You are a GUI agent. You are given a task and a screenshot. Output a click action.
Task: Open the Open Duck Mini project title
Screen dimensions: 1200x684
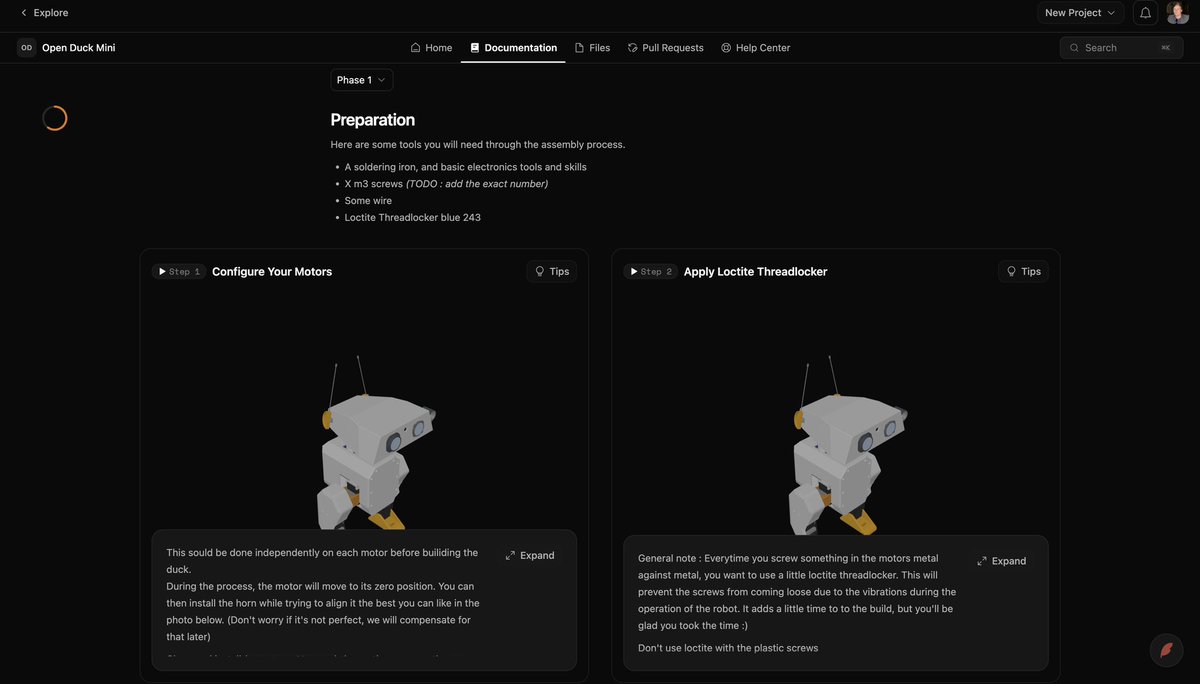coord(78,47)
